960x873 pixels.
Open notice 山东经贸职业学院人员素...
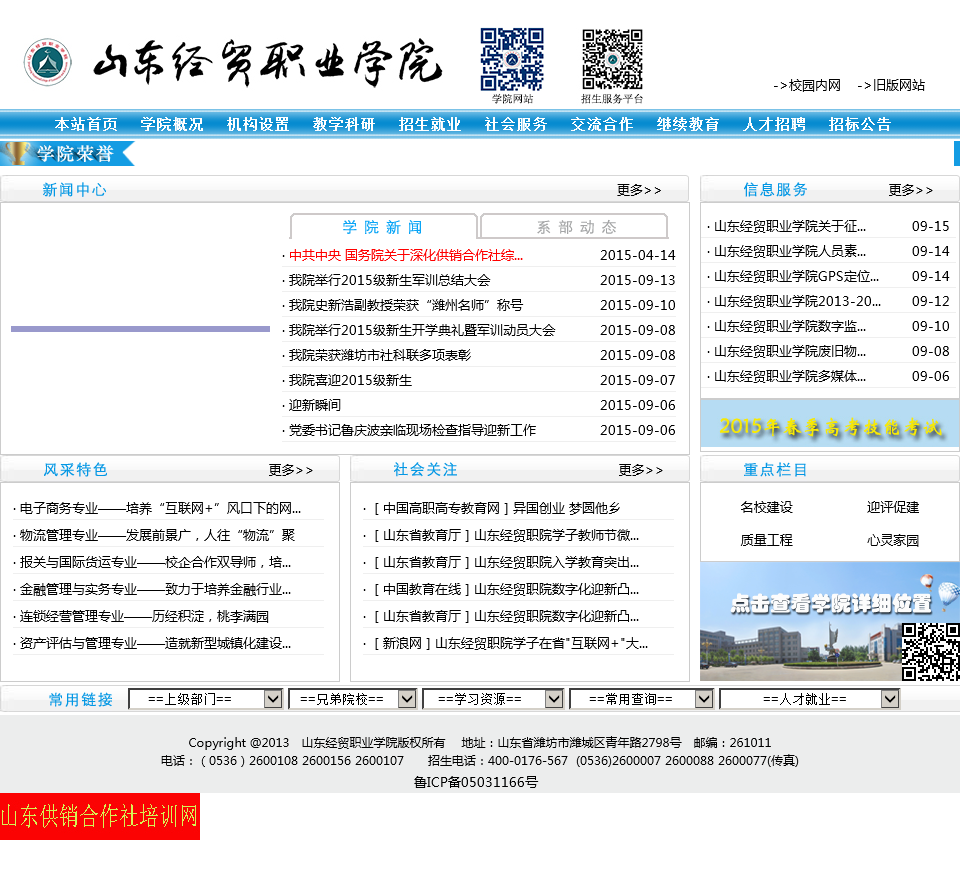coord(790,251)
